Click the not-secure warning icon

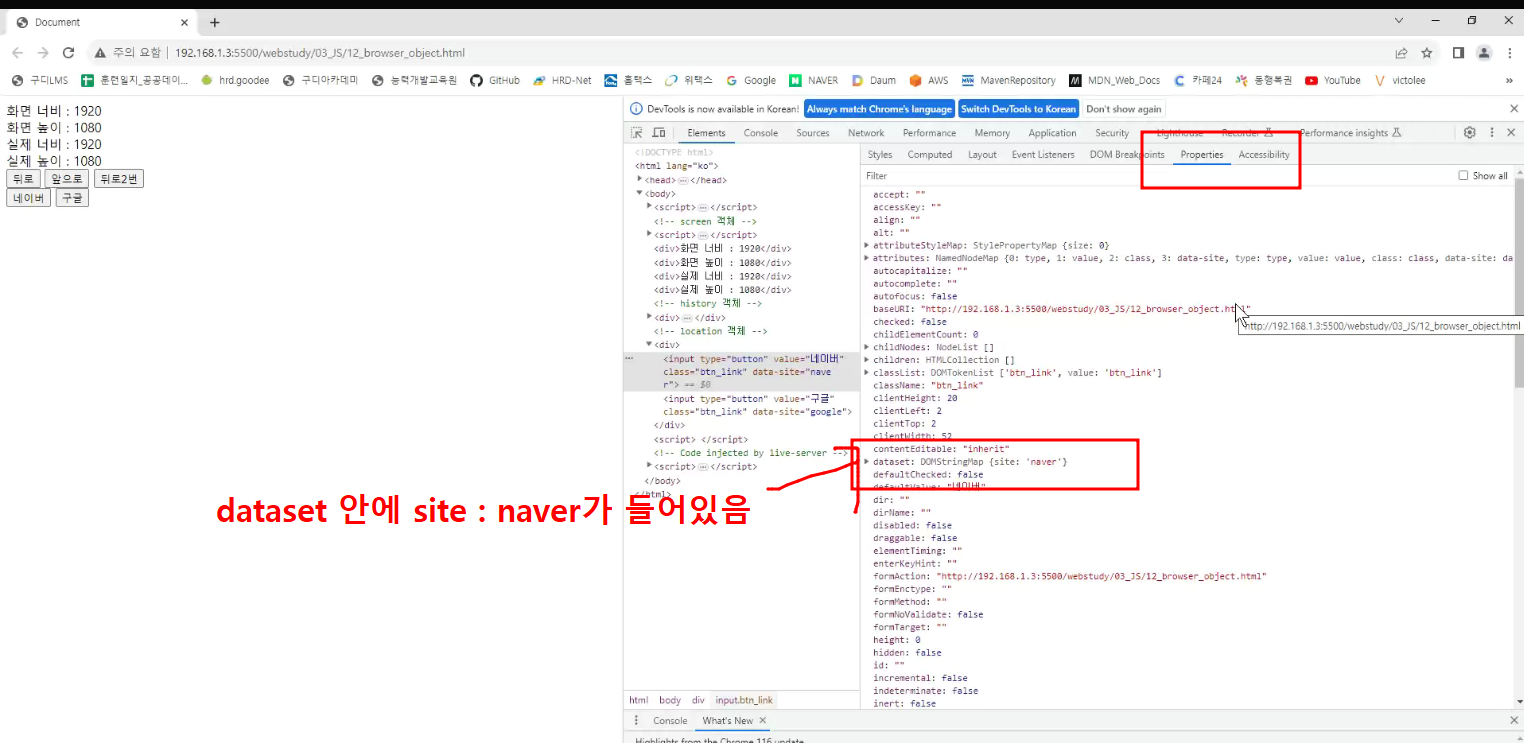(100, 53)
